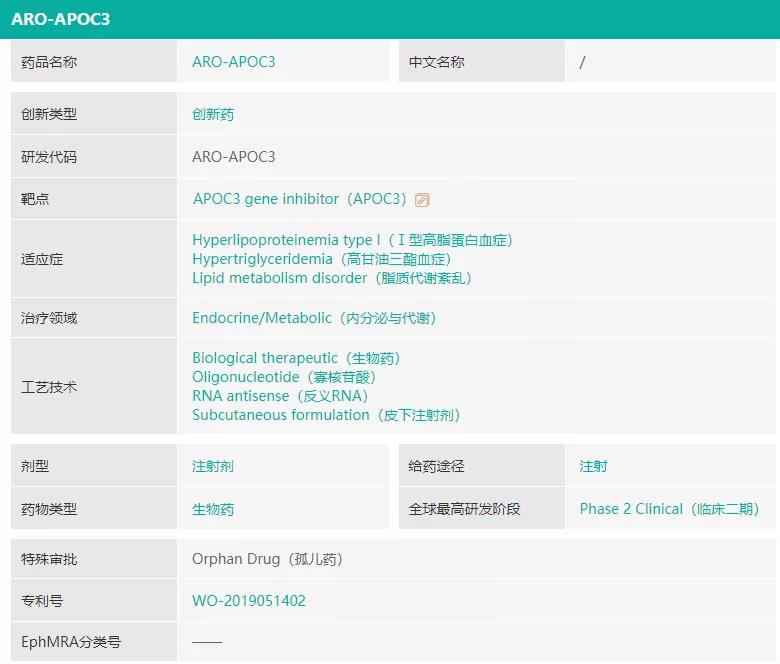Click the RNA antisense technology link
This screenshot has height=664, width=780.
click(280, 396)
